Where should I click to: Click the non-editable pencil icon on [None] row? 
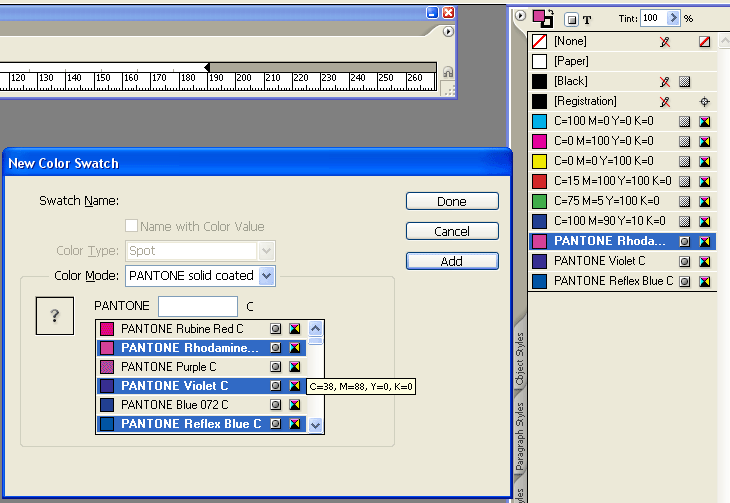[x=665, y=42]
